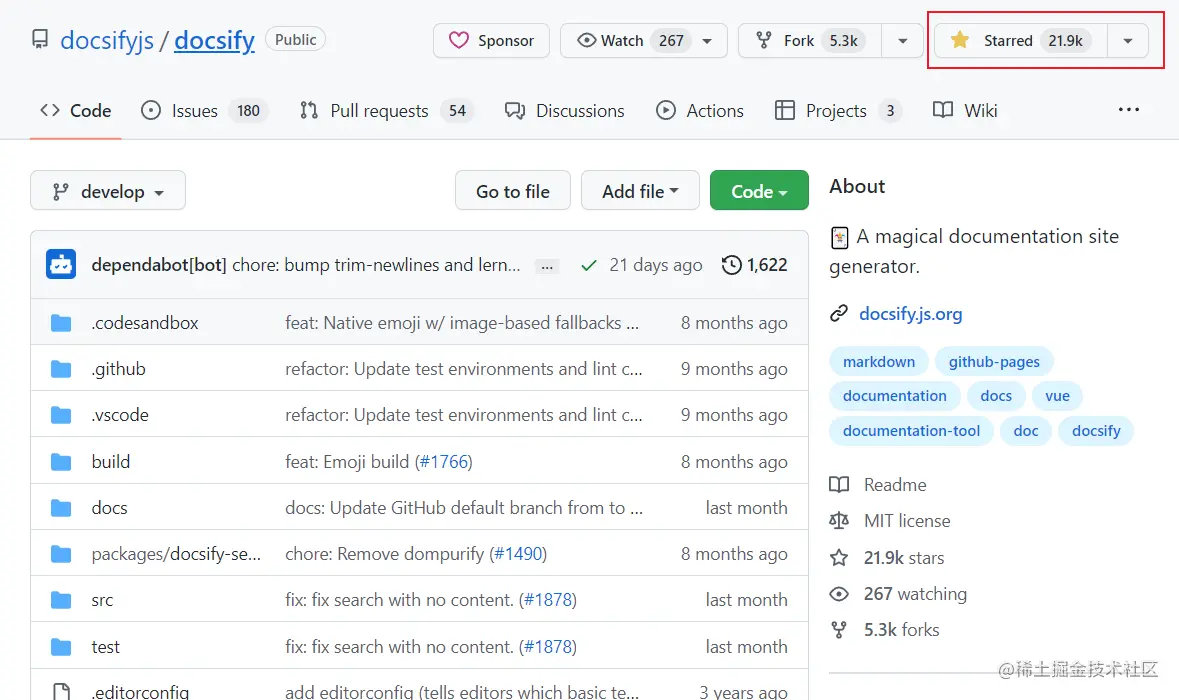Open commit history via clock icon
This screenshot has height=700, width=1179.
731,265
